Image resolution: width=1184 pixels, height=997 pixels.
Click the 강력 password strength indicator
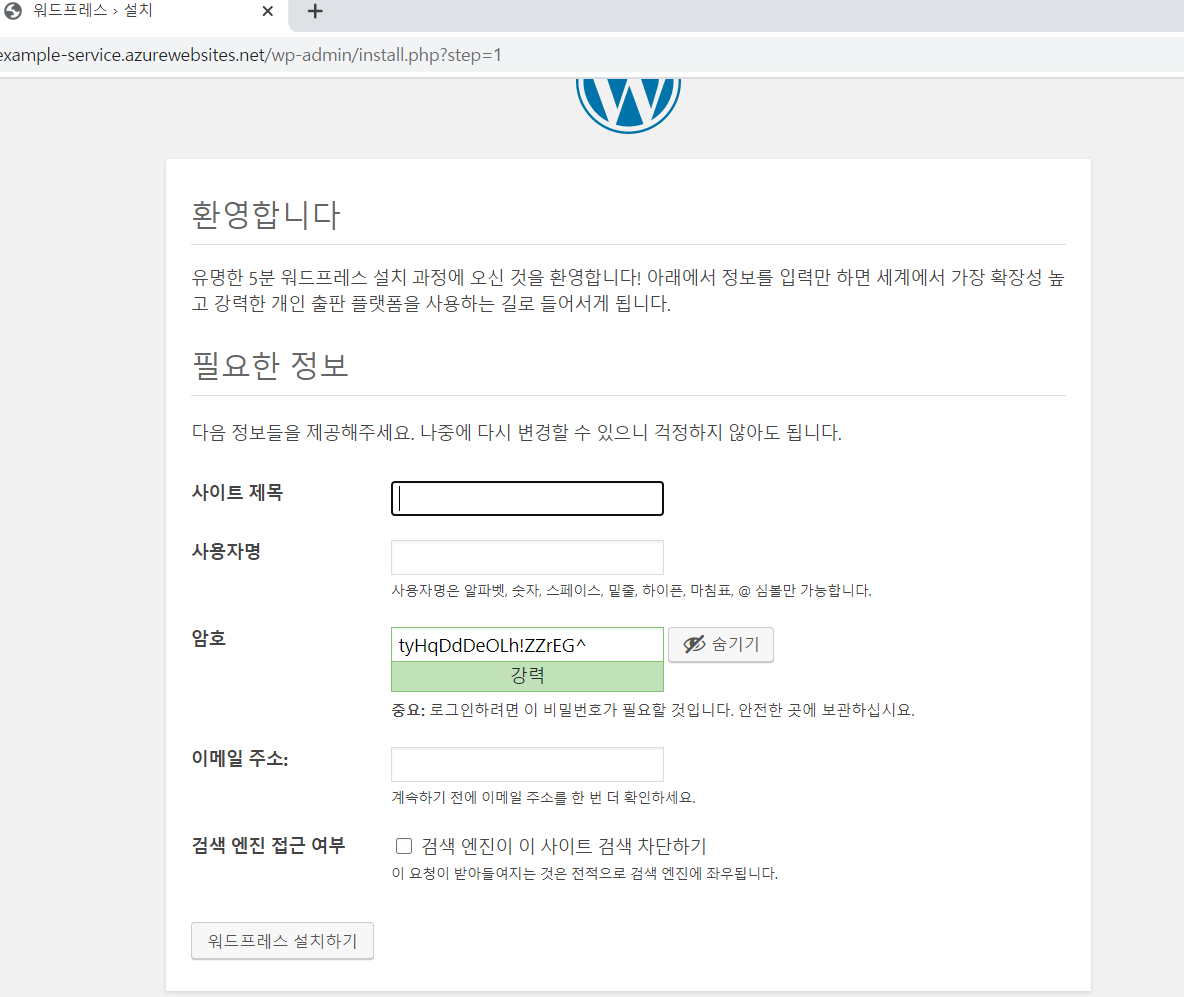(x=527, y=676)
